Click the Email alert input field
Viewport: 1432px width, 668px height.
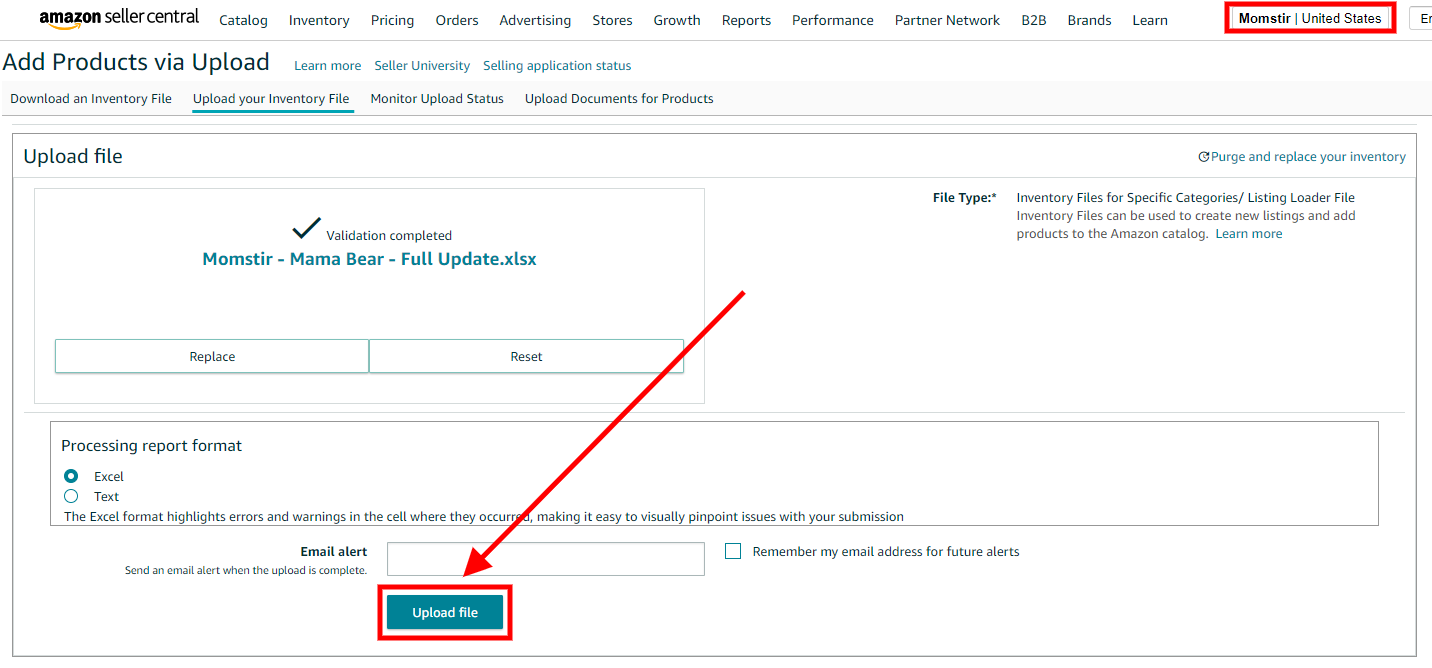coord(546,559)
